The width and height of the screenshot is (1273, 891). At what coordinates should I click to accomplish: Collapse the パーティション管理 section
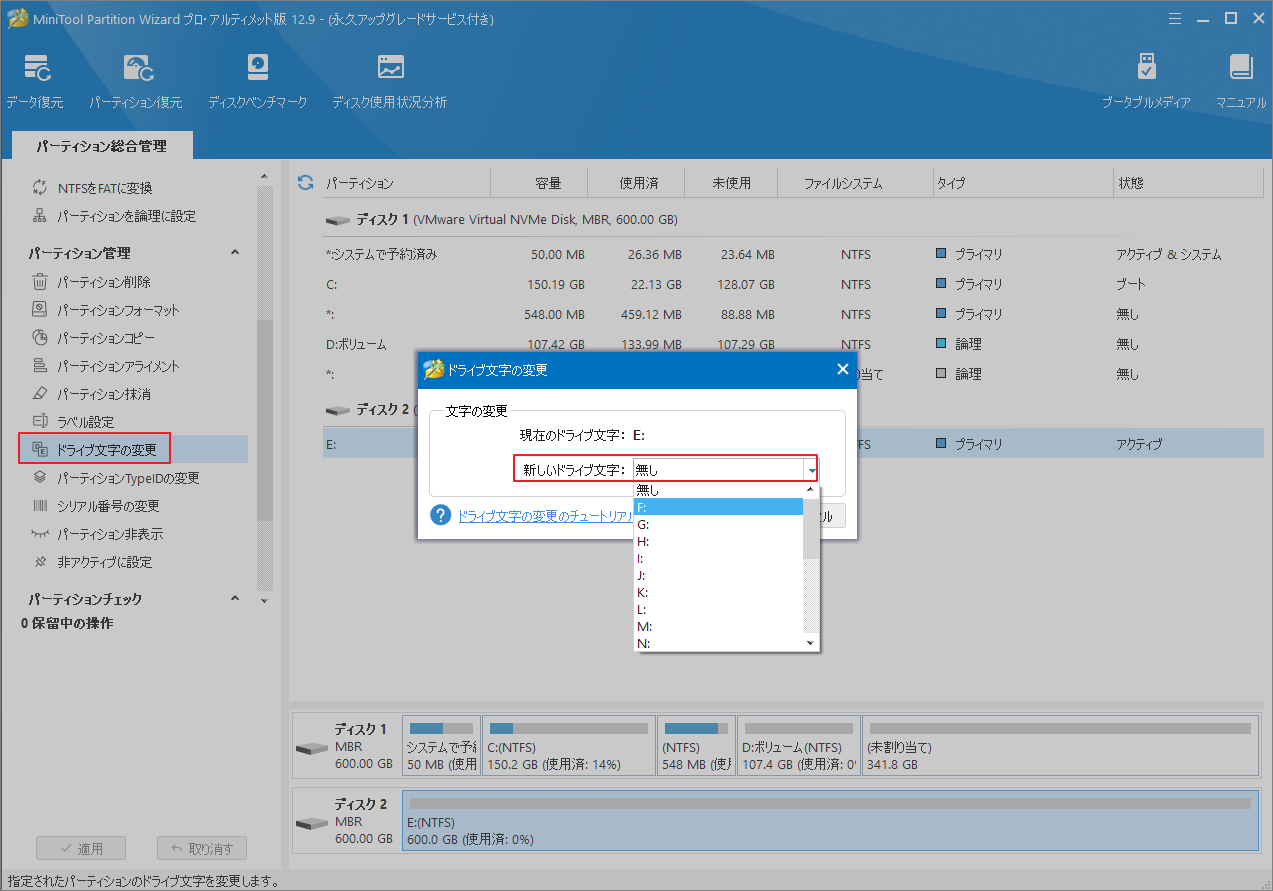tap(236, 253)
